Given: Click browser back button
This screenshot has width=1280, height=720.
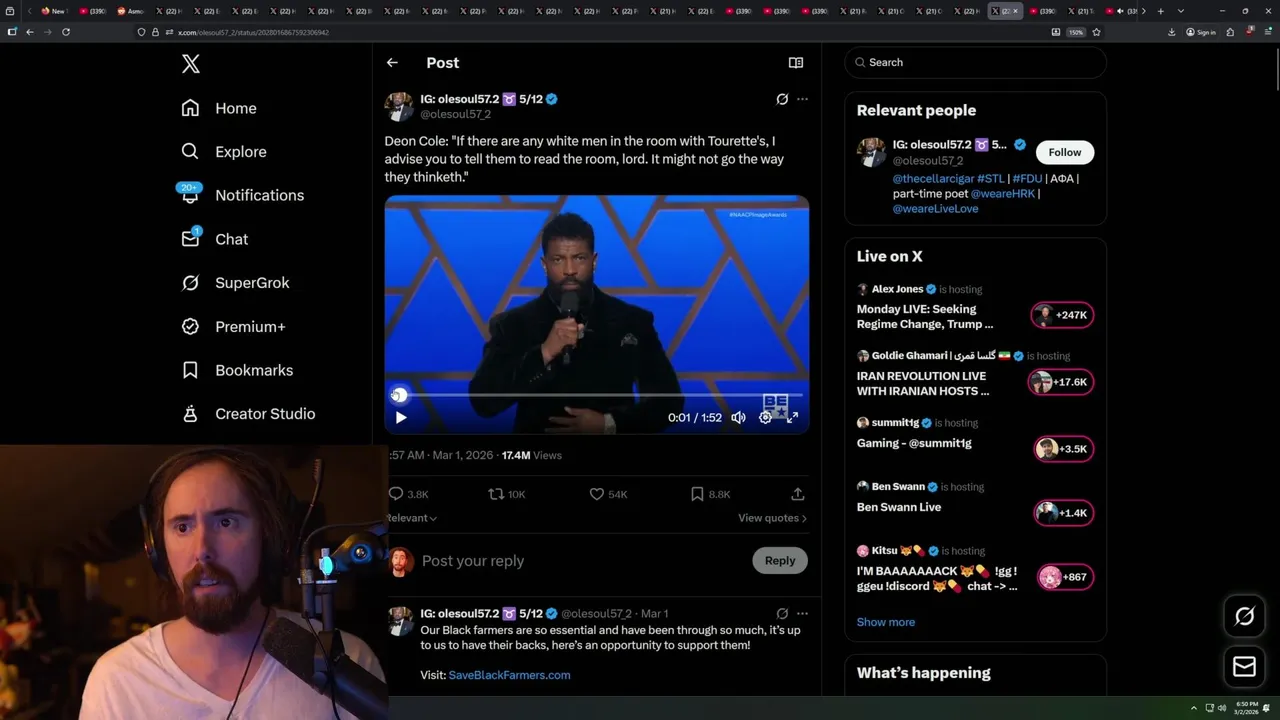Looking at the screenshot, I should pos(30,32).
